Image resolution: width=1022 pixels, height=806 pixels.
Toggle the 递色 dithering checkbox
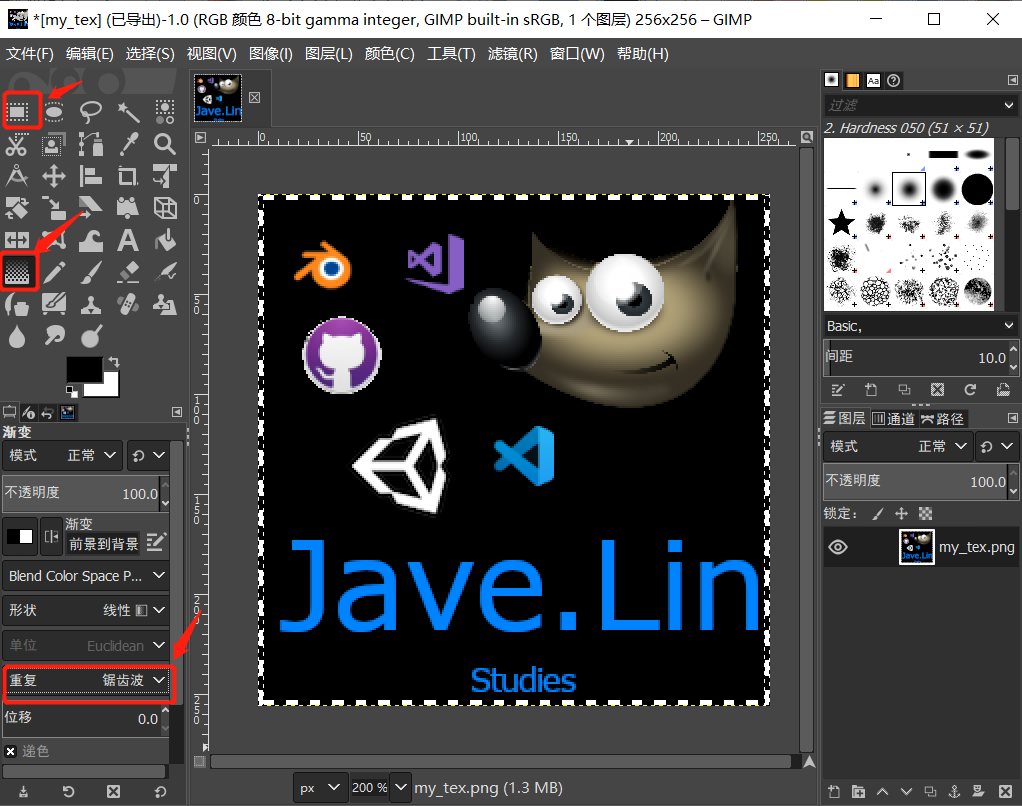coord(10,751)
